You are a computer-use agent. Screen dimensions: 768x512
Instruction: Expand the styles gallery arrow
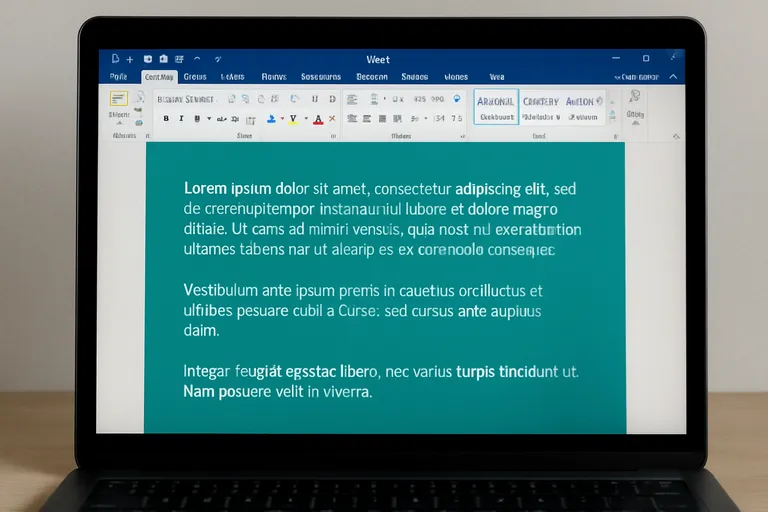(x=612, y=117)
